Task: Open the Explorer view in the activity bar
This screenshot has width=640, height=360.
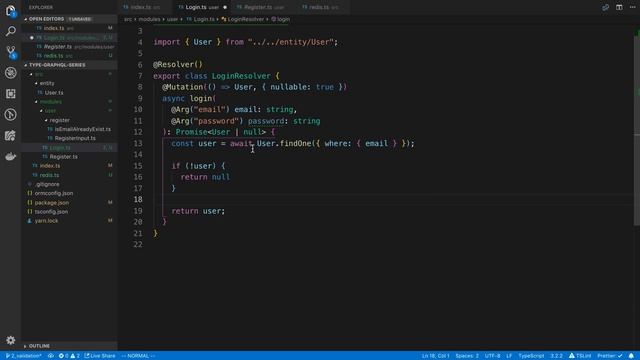Action: coord(11,11)
